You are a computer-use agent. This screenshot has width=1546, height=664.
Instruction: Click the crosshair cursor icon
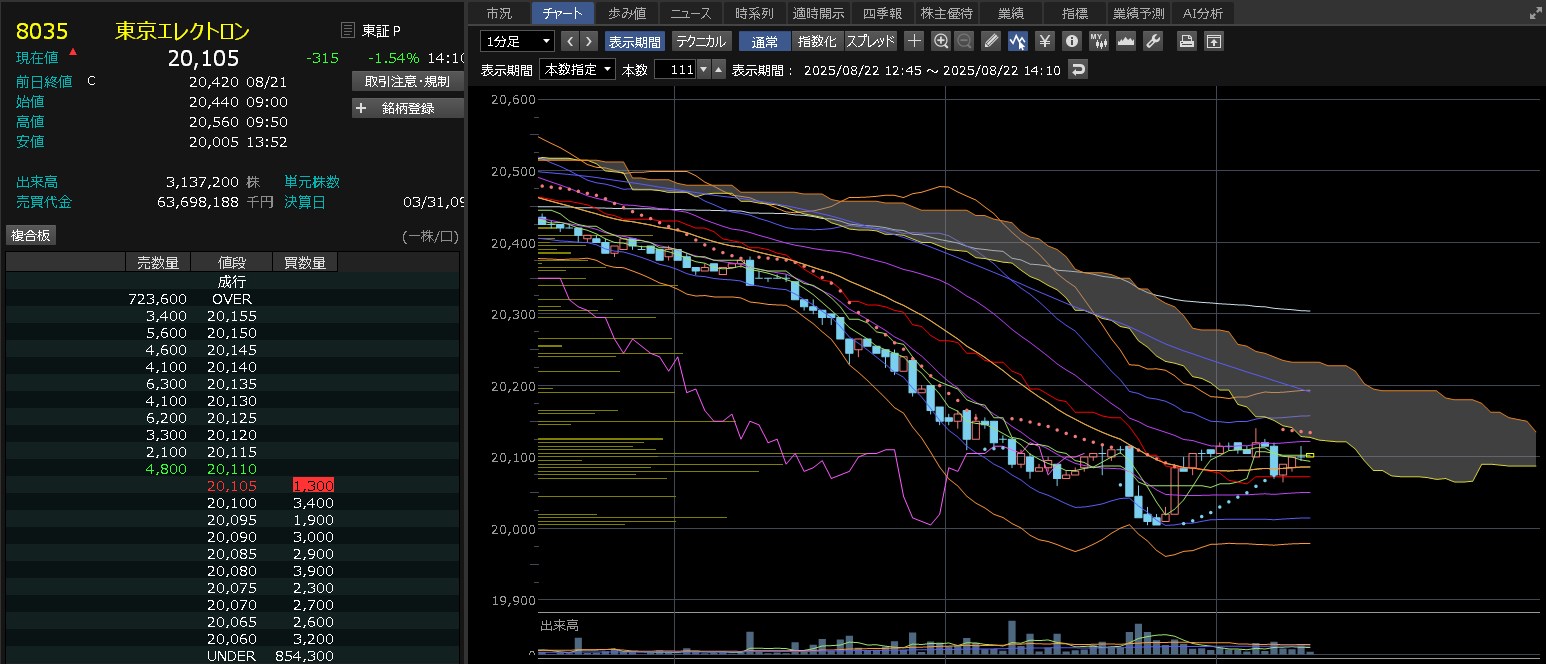click(914, 41)
